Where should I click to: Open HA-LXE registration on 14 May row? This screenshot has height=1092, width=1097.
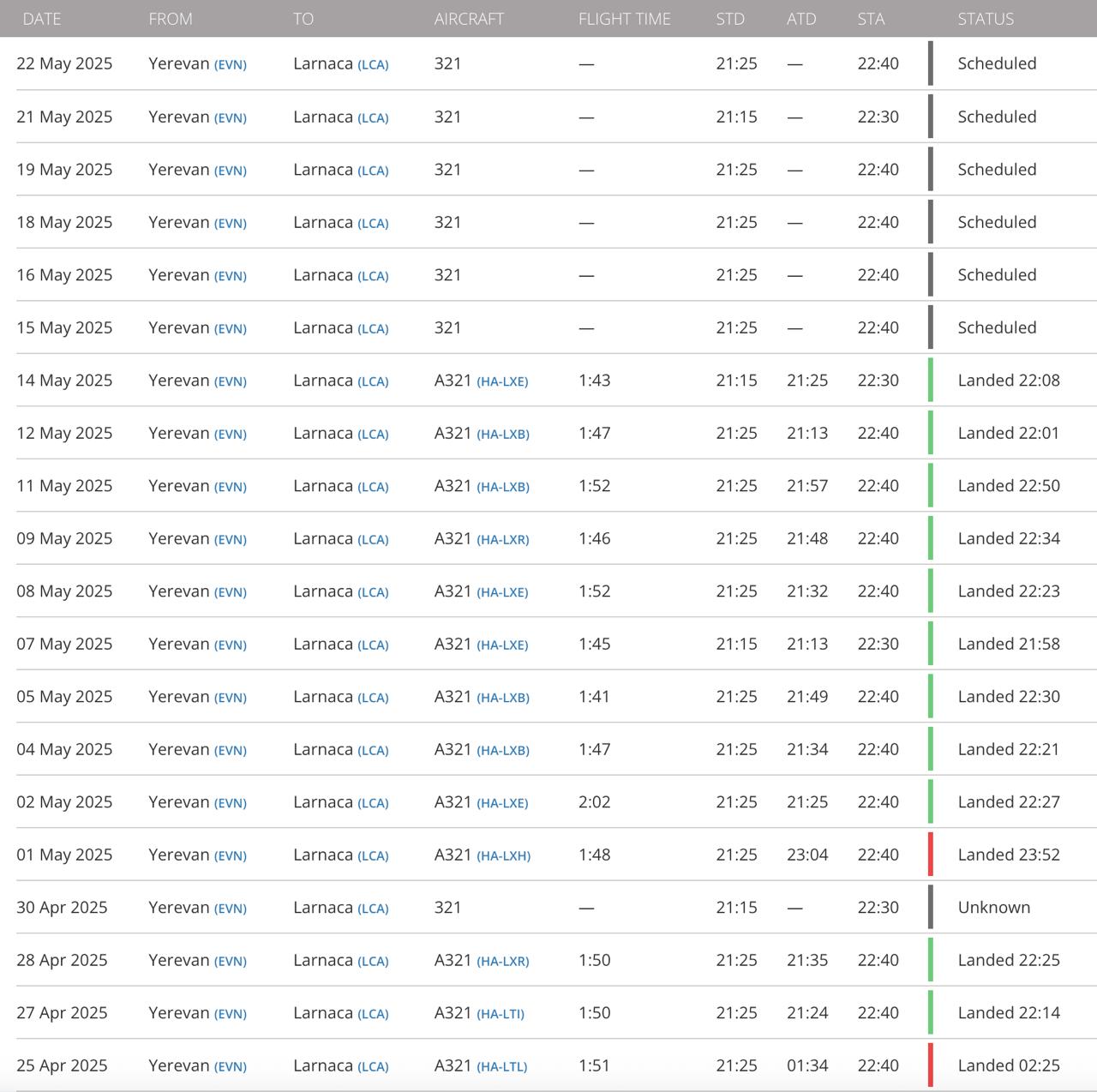click(502, 381)
